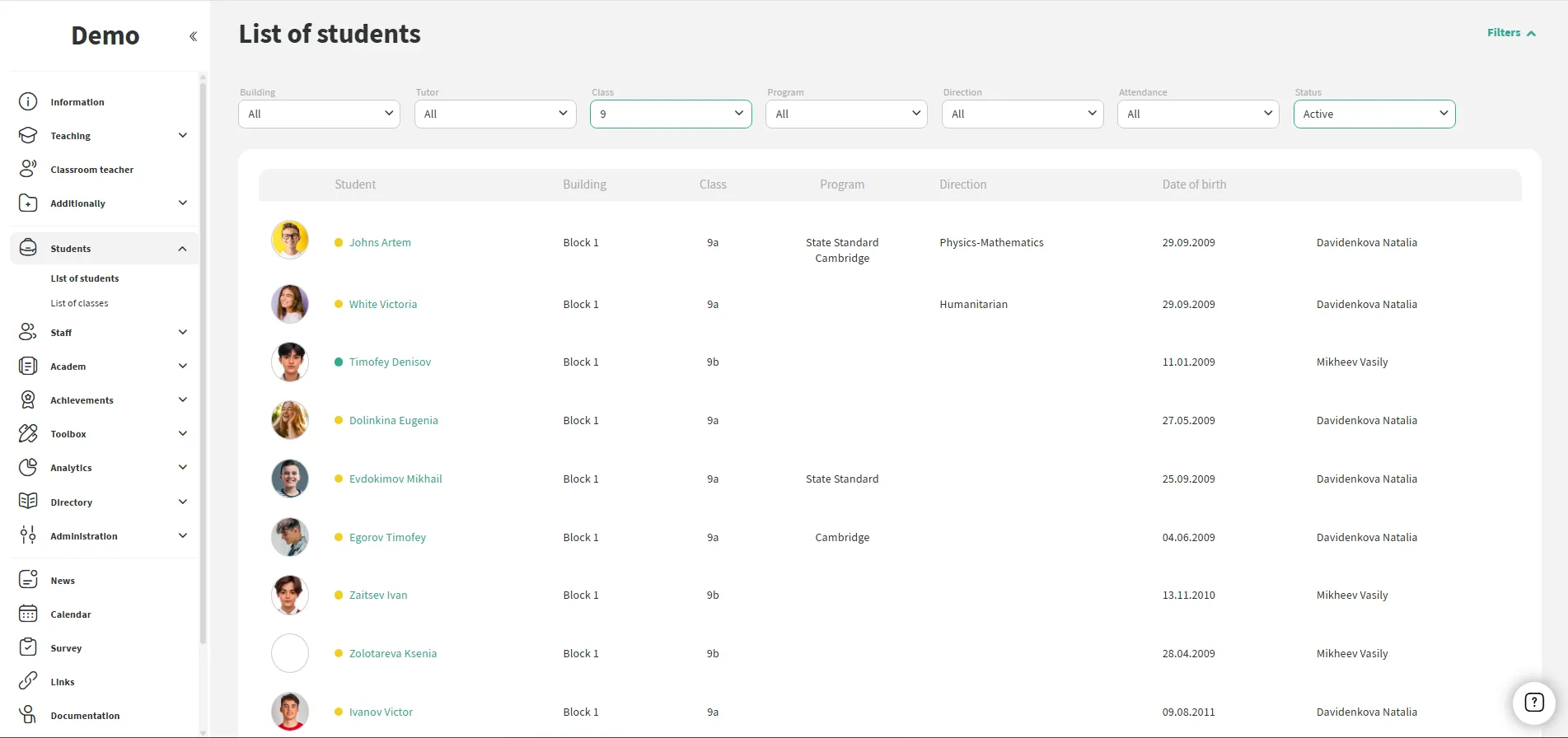Collapse the Students menu section
The width and height of the screenshot is (1568, 738).
point(182,249)
